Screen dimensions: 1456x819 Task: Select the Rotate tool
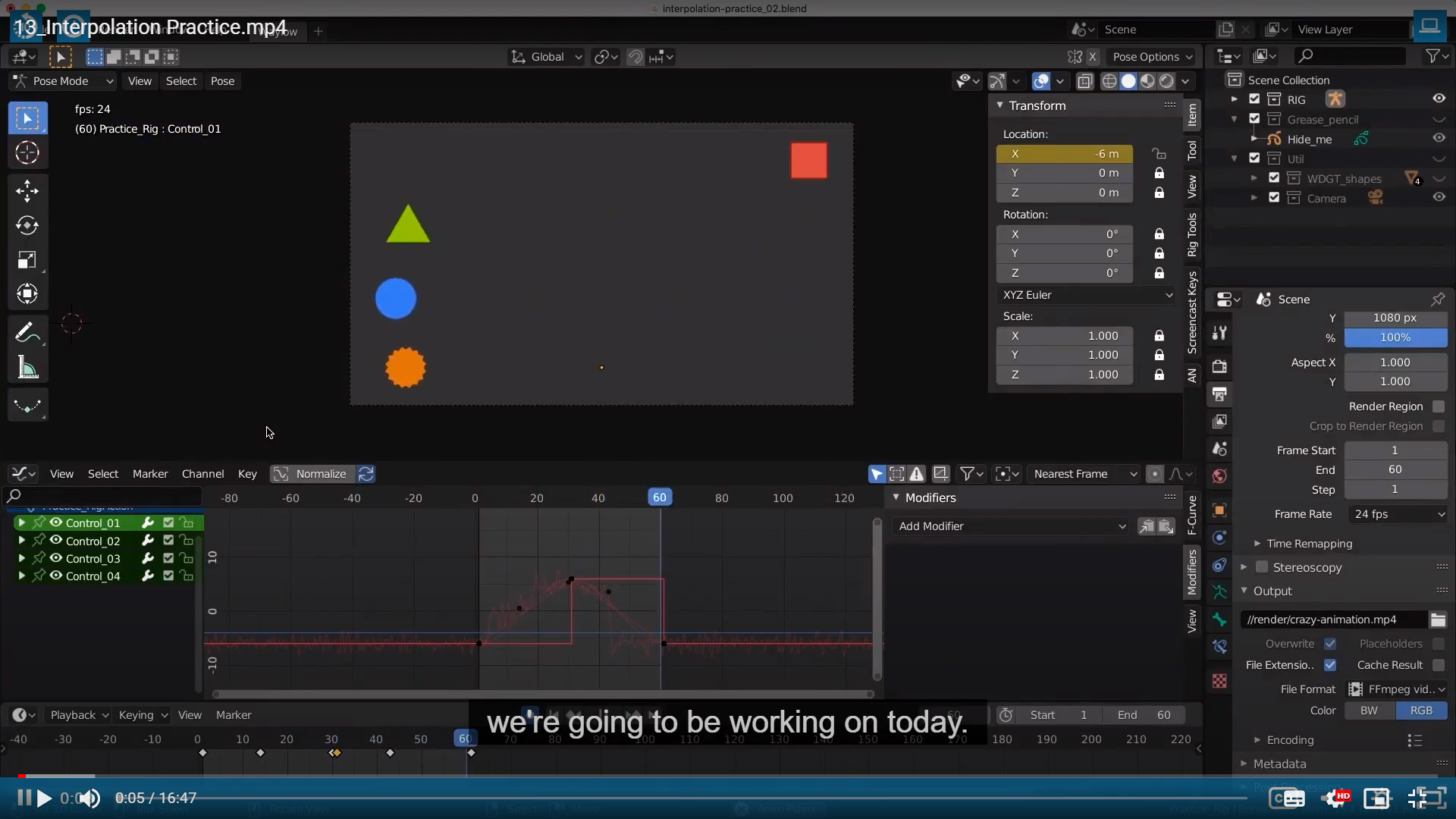click(x=27, y=225)
